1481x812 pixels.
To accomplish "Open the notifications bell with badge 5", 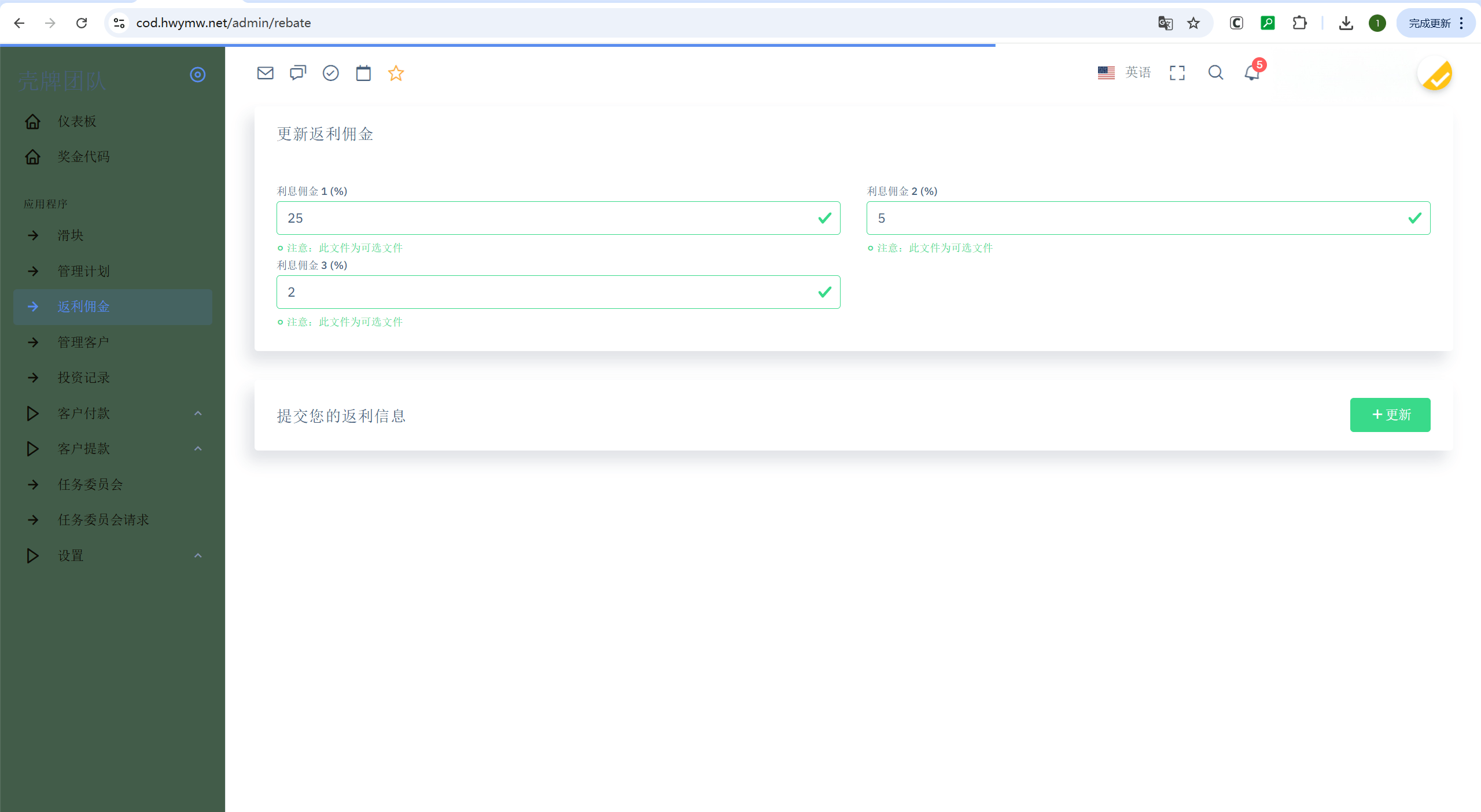I will point(1252,73).
